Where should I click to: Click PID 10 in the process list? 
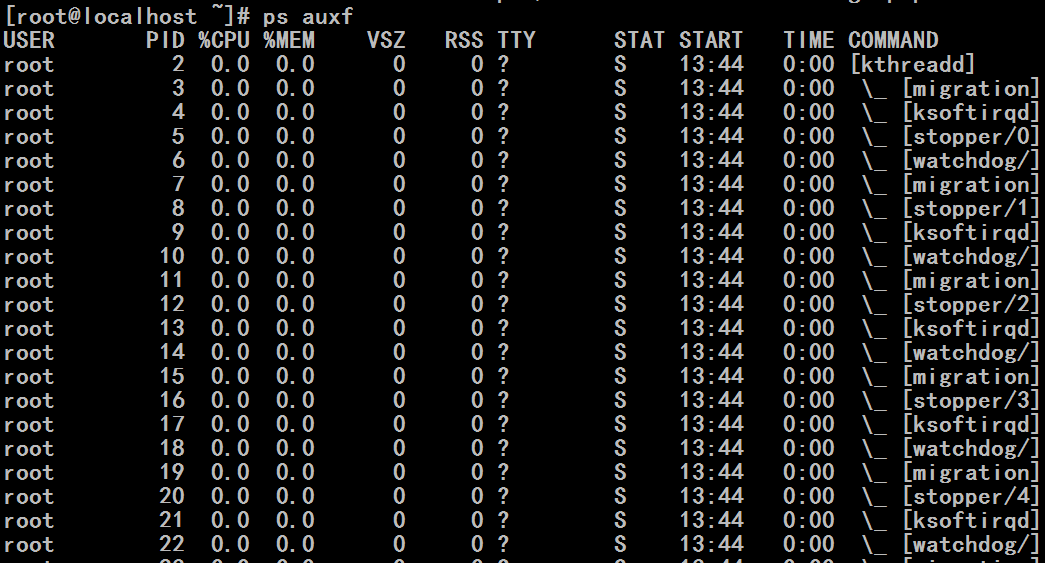(172, 257)
